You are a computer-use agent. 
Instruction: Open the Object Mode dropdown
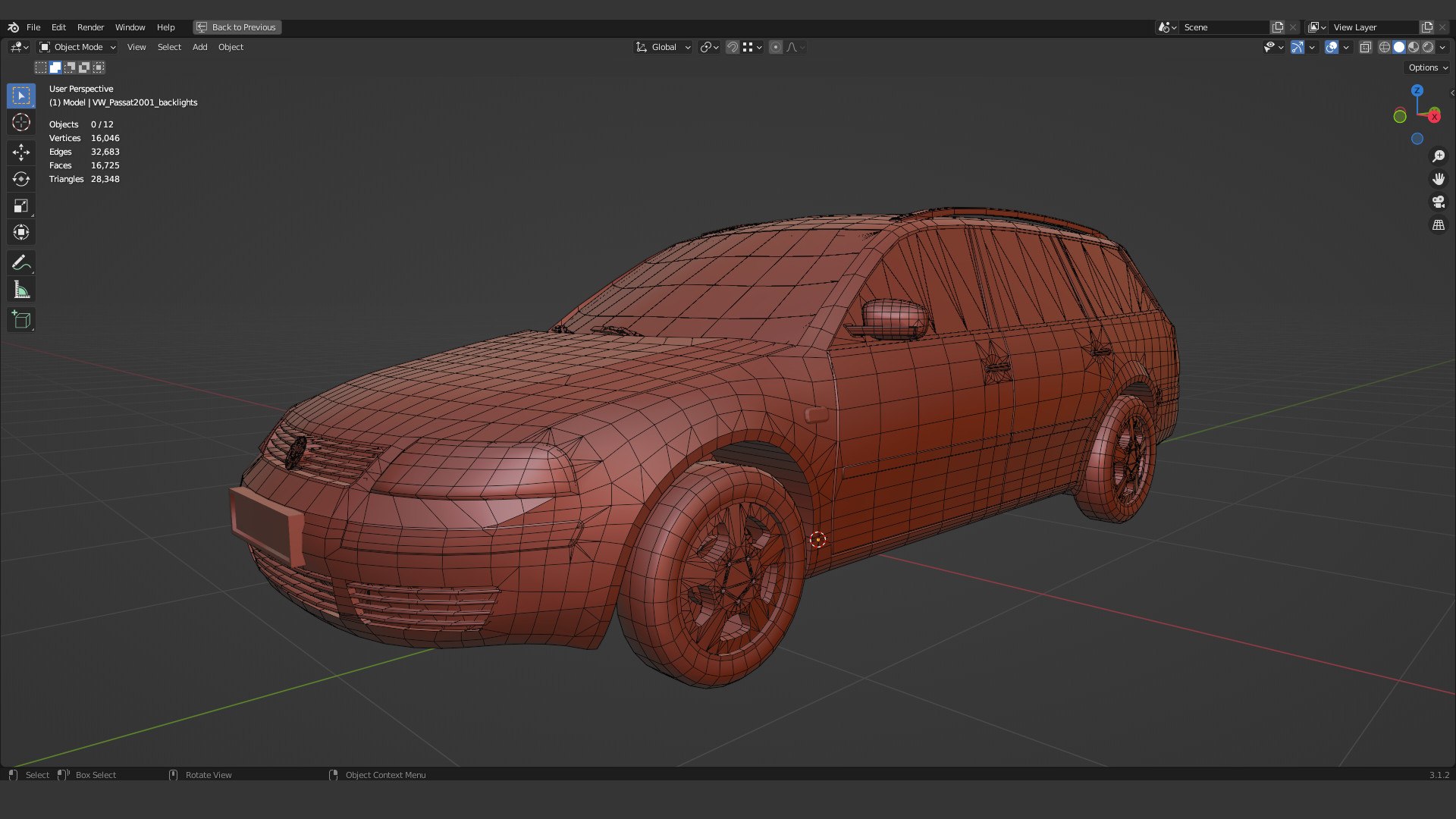pyautogui.click(x=77, y=47)
